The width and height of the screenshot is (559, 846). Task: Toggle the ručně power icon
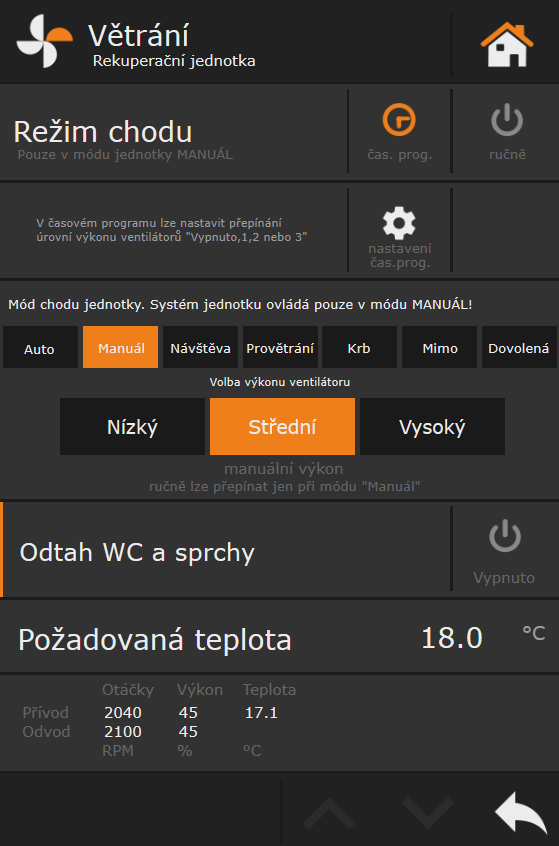(507, 120)
